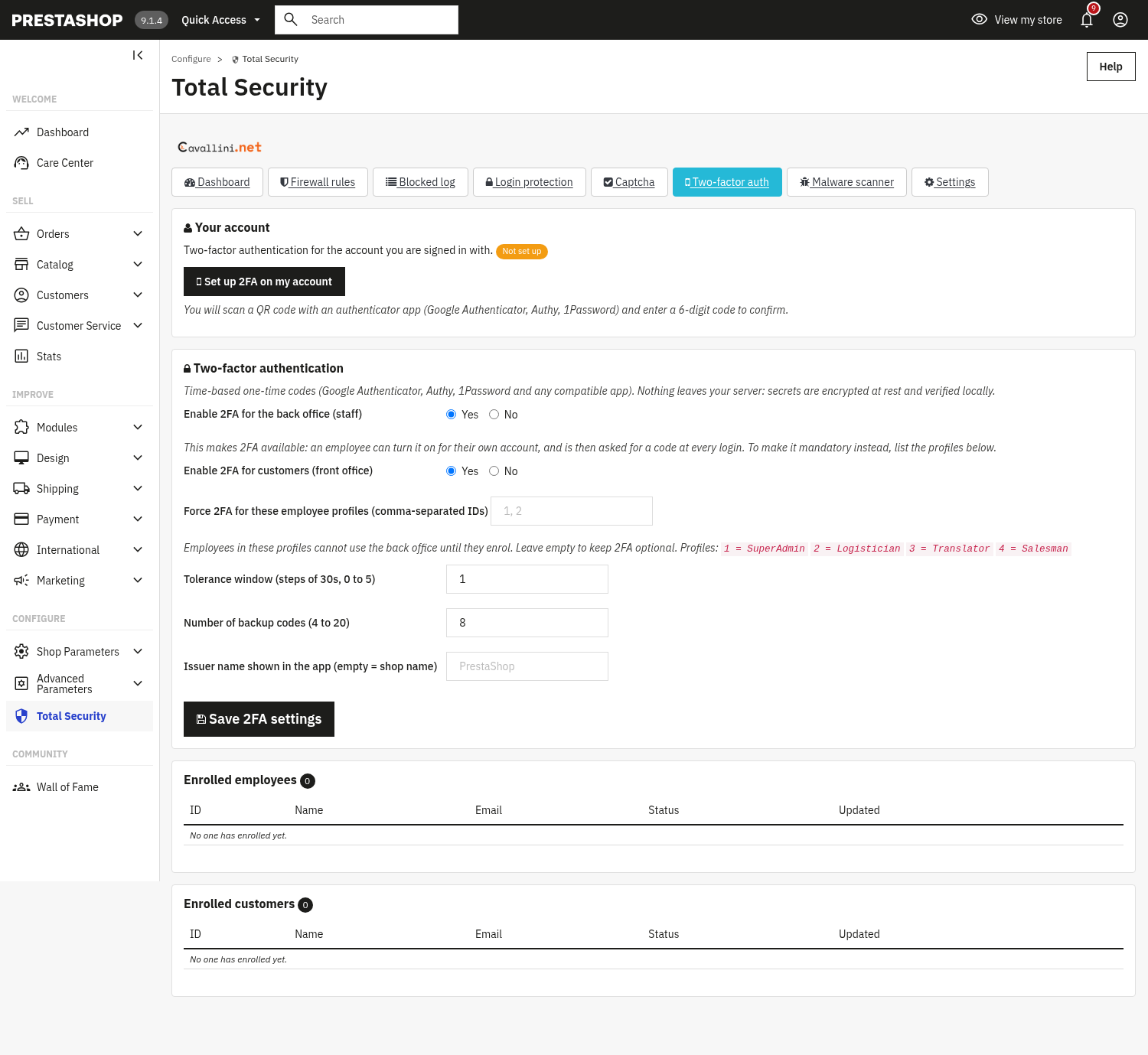The height and width of the screenshot is (1055, 1148).
Task: Select No for customers front office 2FA
Action: 494,471
